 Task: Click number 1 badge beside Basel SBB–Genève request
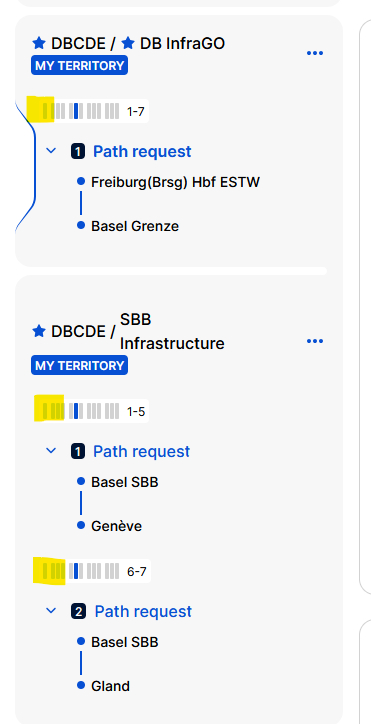click(78, 451)
